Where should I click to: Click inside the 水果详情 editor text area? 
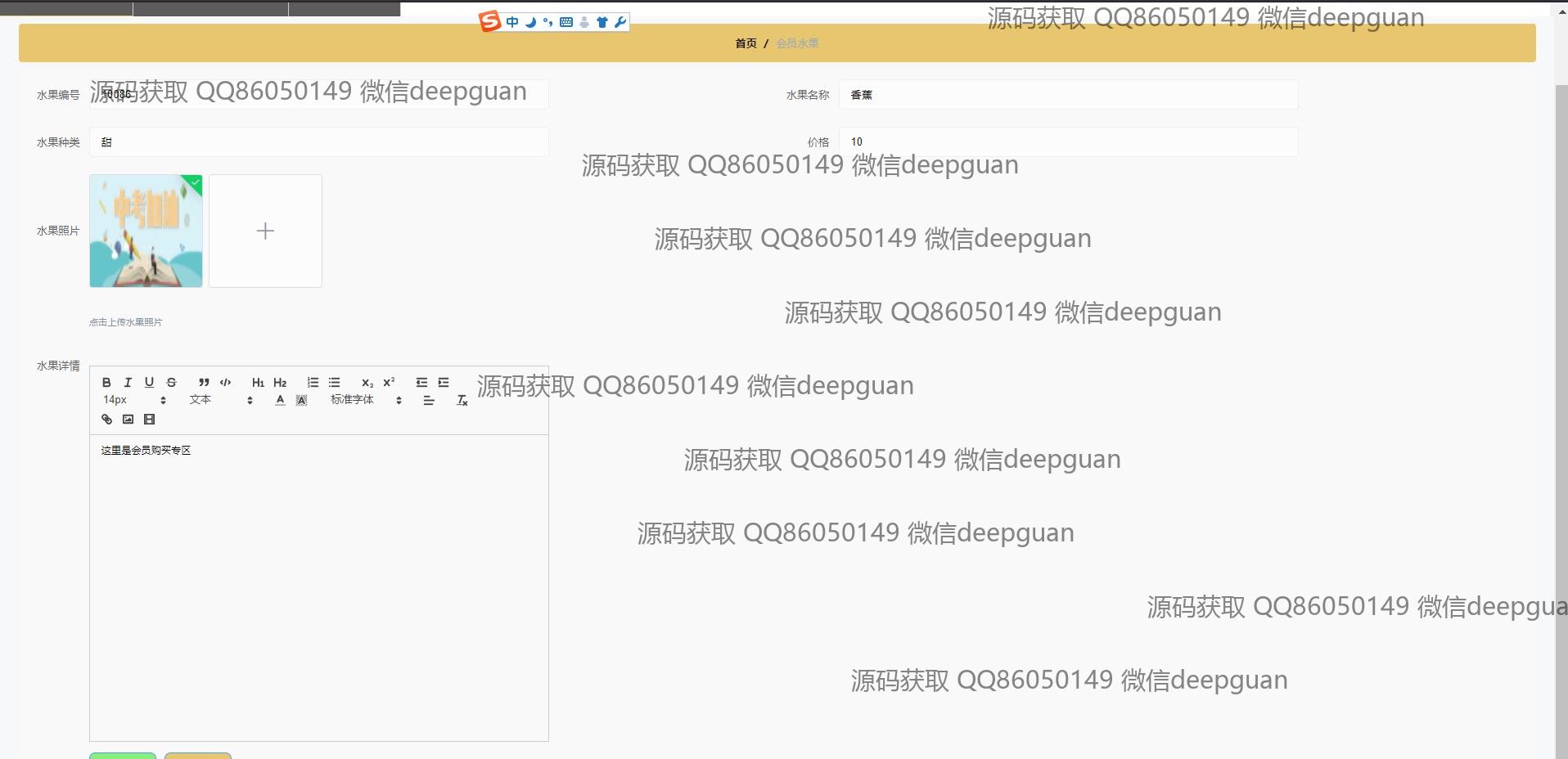click(318, 587)
